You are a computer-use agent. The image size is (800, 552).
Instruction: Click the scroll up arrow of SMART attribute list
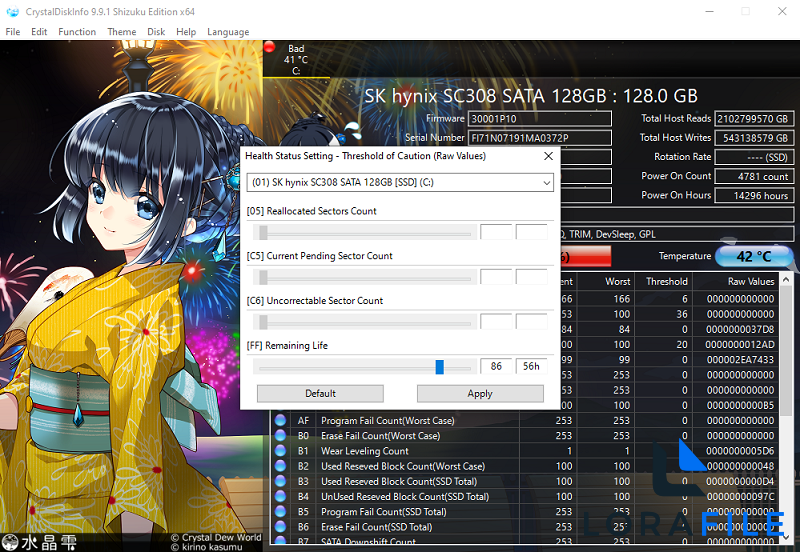pyautogui.click(x=786, y=280)
